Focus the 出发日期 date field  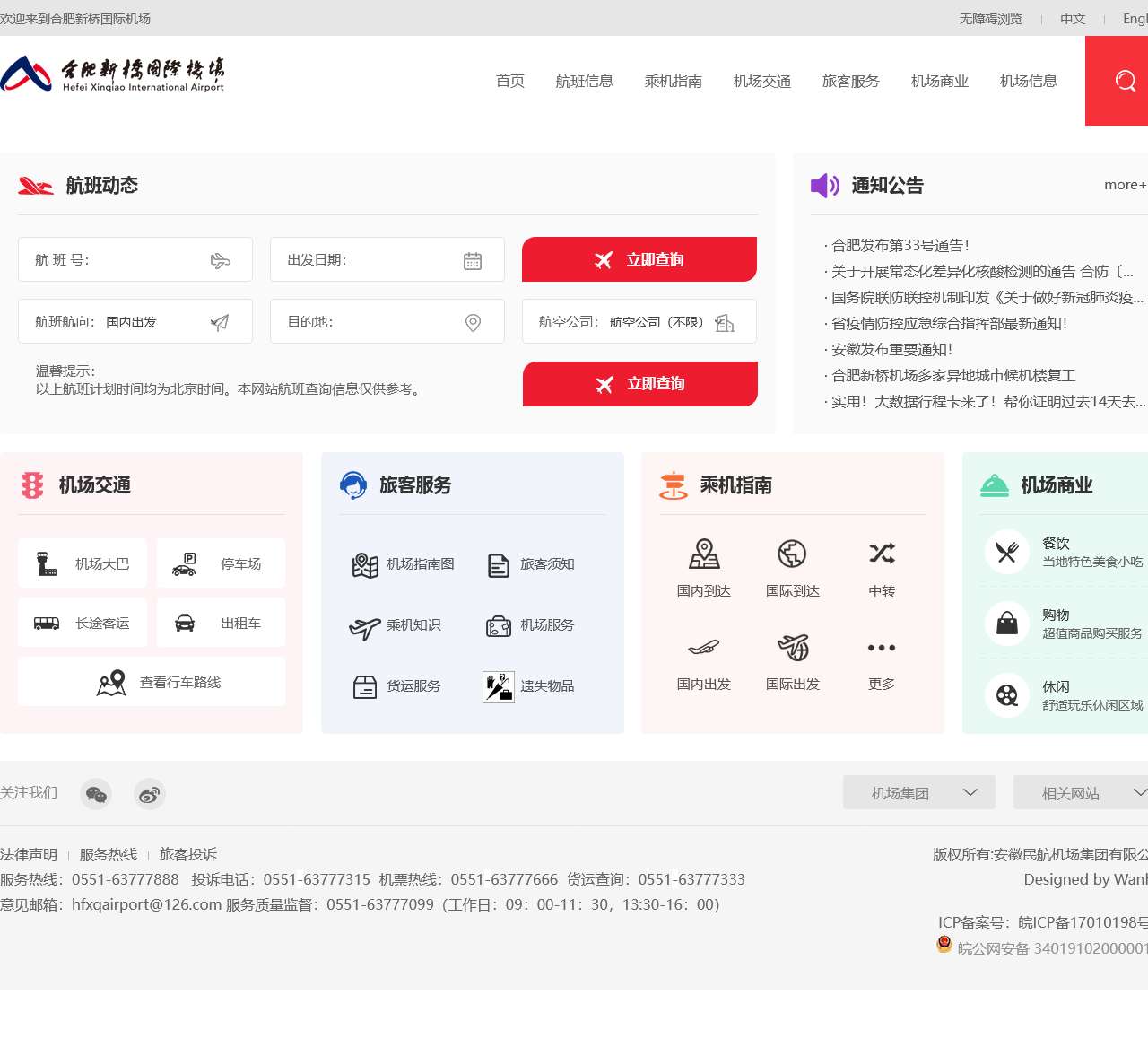[387, 259]
